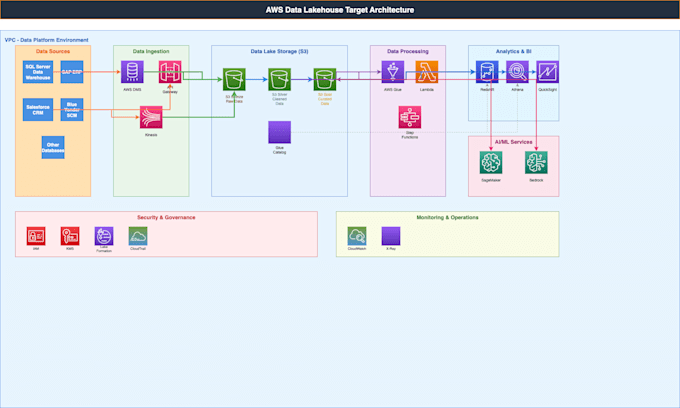The image size is (680, 408).
Task: Click the Step Functions workflow icon
Action: tap(410, 117)
